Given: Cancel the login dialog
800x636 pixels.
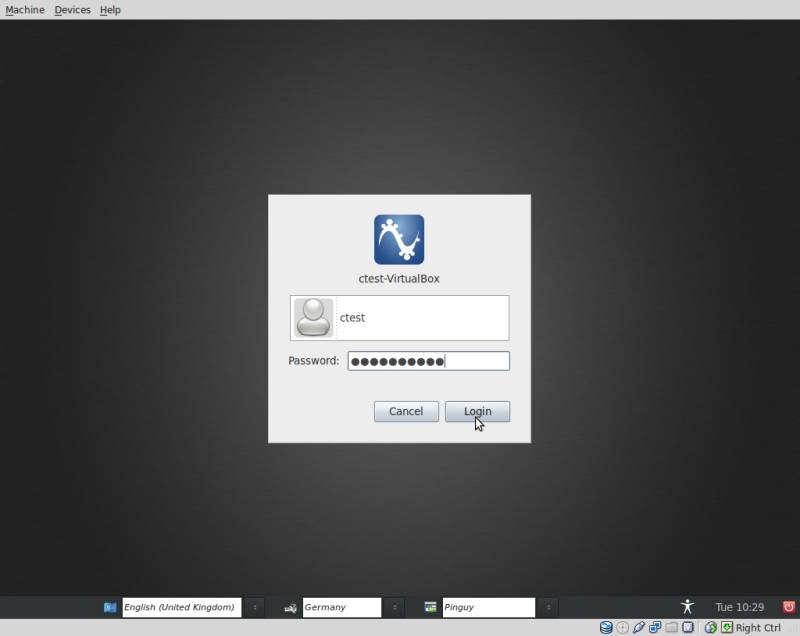Looking at the screenshot, I should (406, 411).
